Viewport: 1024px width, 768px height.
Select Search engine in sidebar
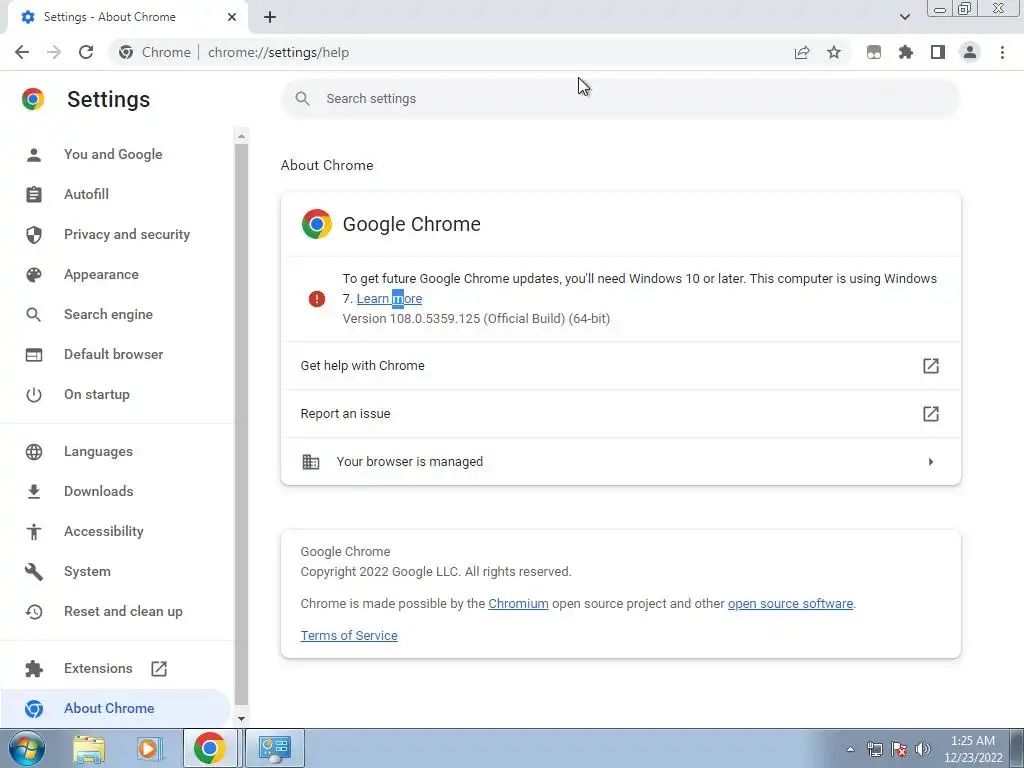pyautogui.click(x=116, y=314)
